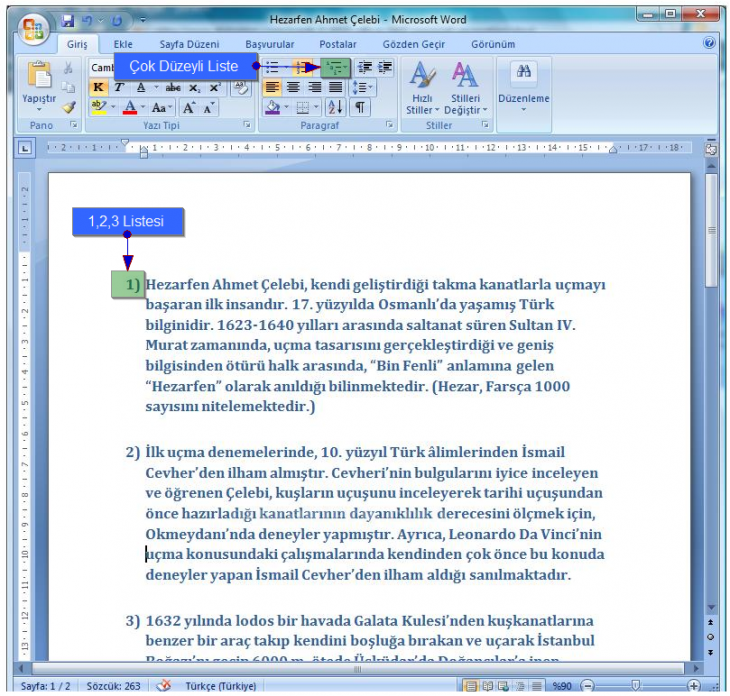Open the Ekle tab
730x696 pixels.
123,44
